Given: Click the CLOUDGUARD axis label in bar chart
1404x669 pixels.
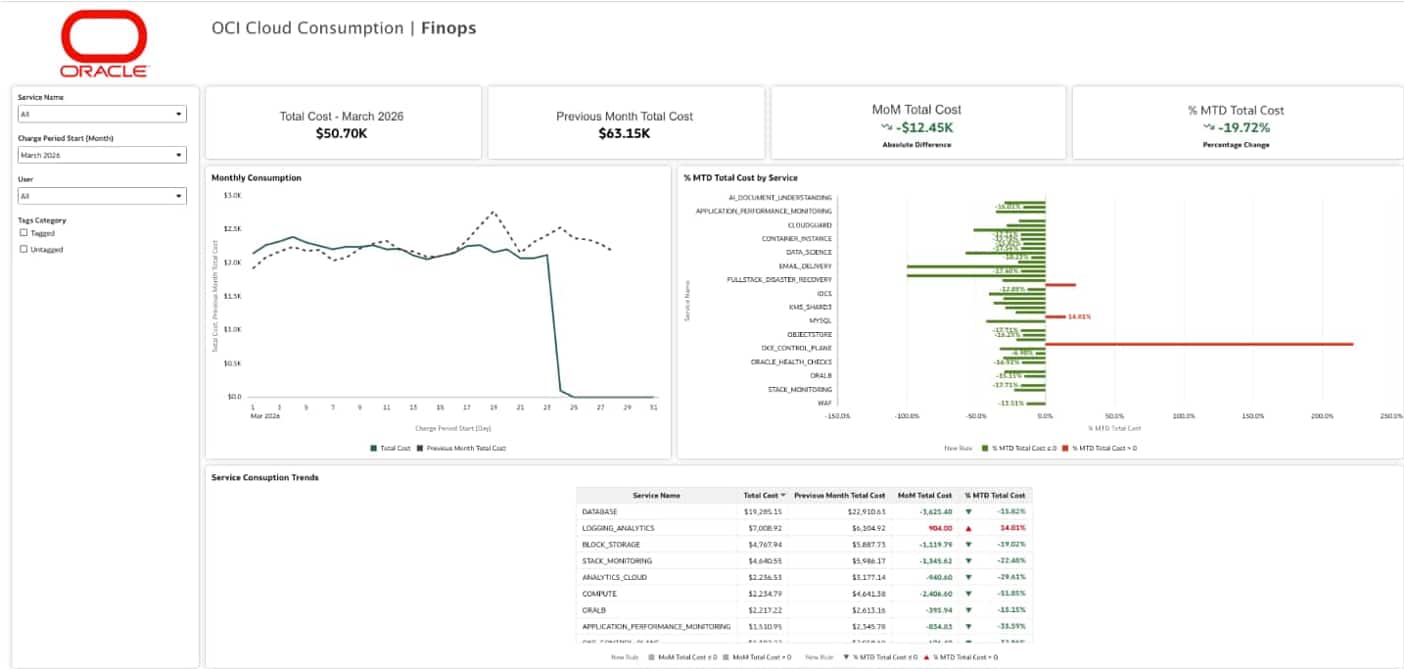Looking at the screenshot, I should pos(810,225).
